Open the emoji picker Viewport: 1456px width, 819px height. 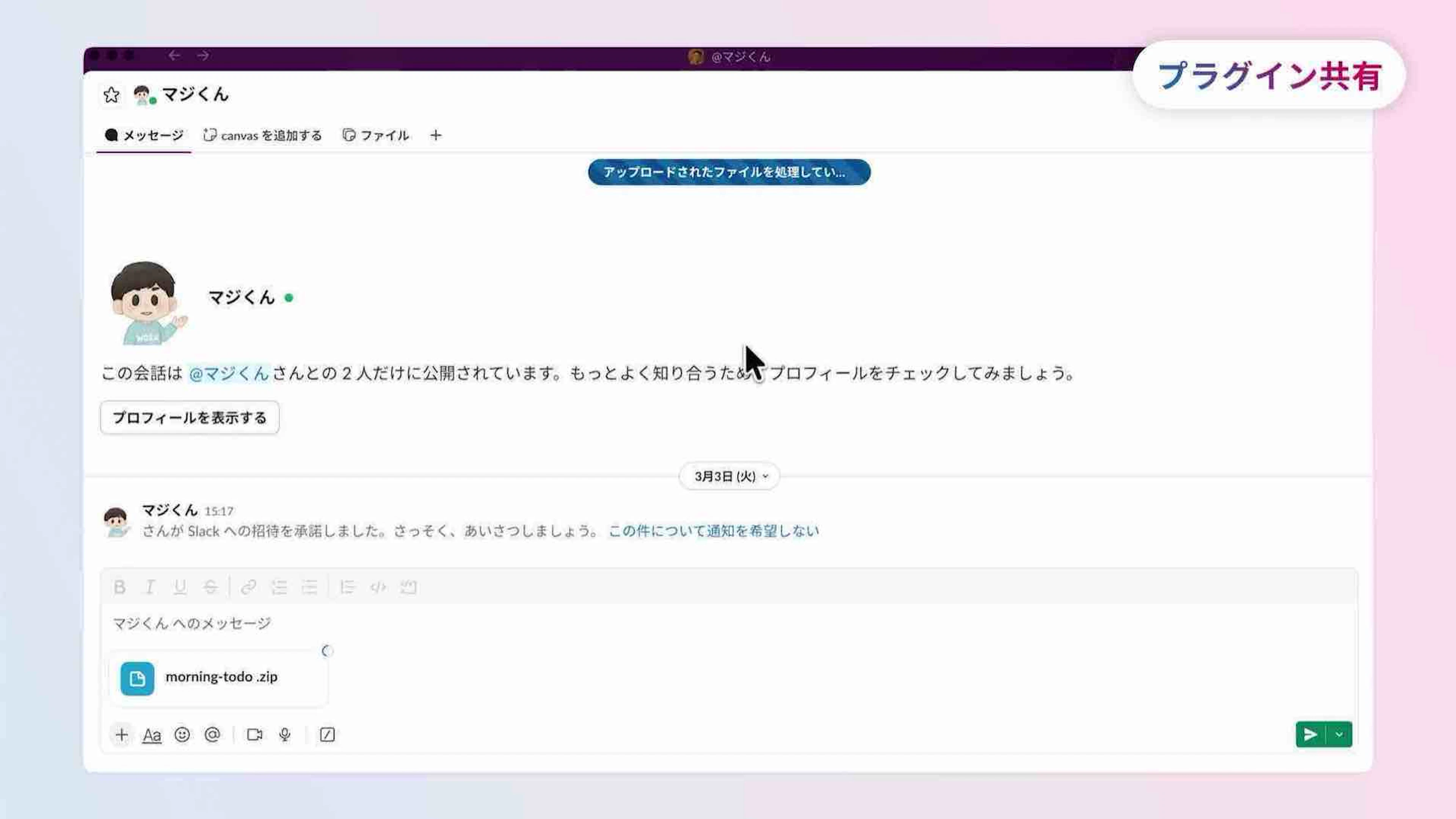(182, 735)
